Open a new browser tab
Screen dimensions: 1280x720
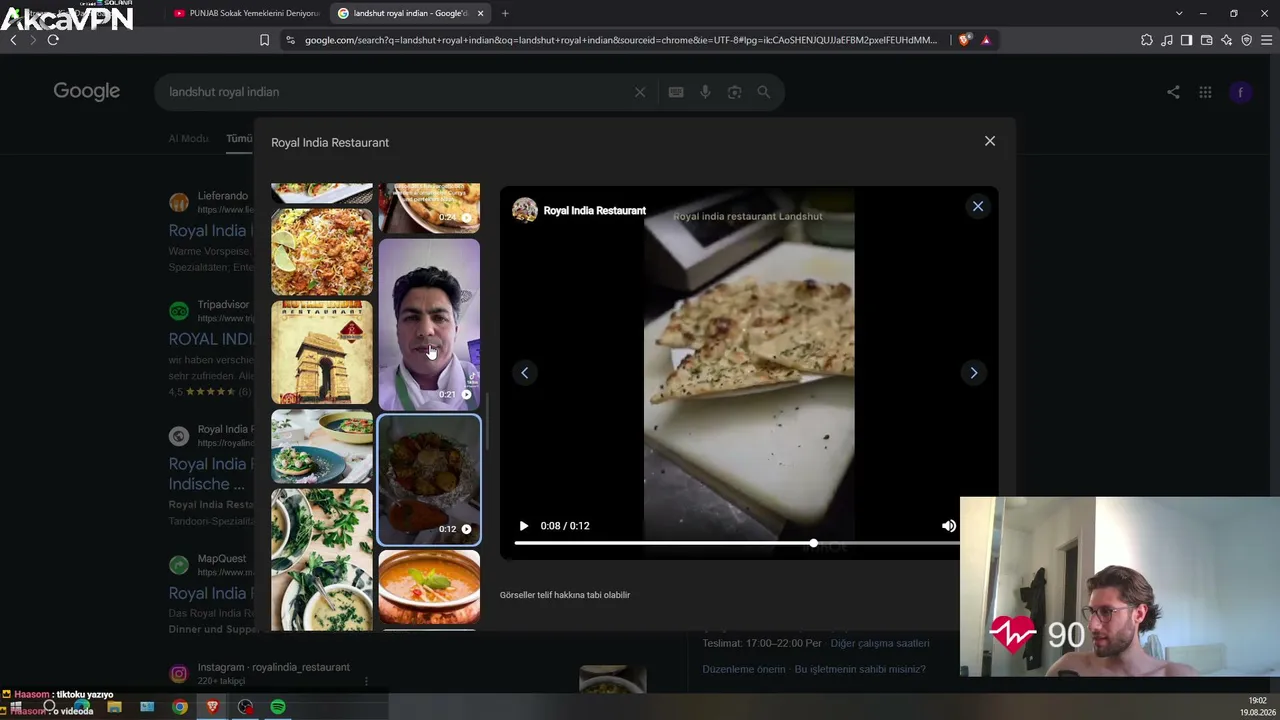(505, 13)
